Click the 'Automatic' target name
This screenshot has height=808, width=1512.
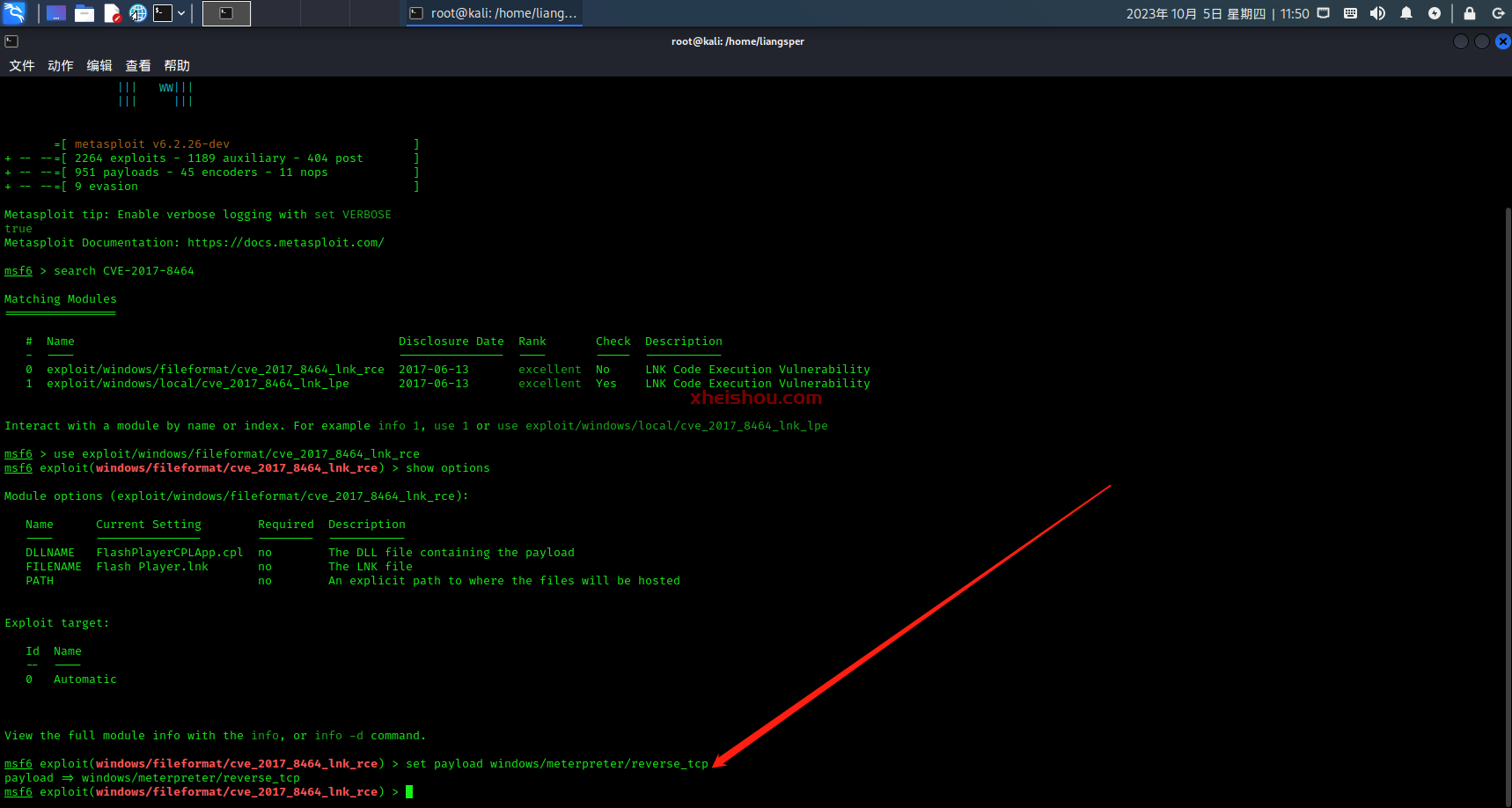tap(85, 679)
